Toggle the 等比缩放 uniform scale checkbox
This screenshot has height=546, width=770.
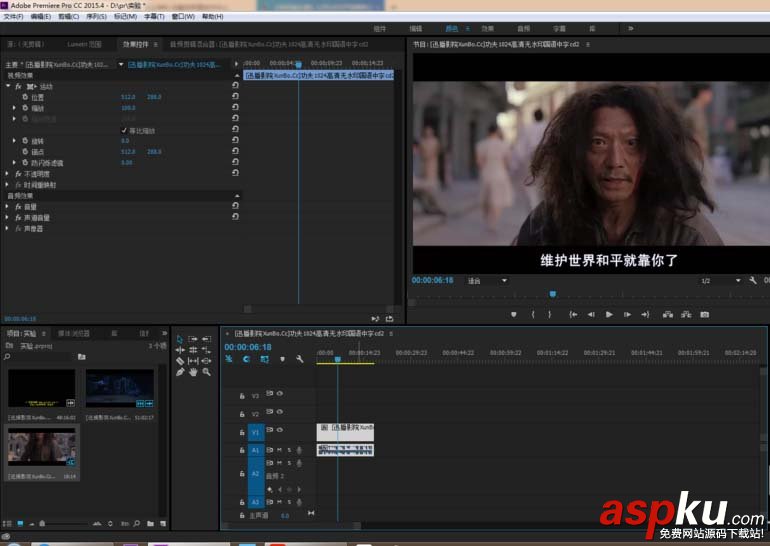click(x=124, y=130)
